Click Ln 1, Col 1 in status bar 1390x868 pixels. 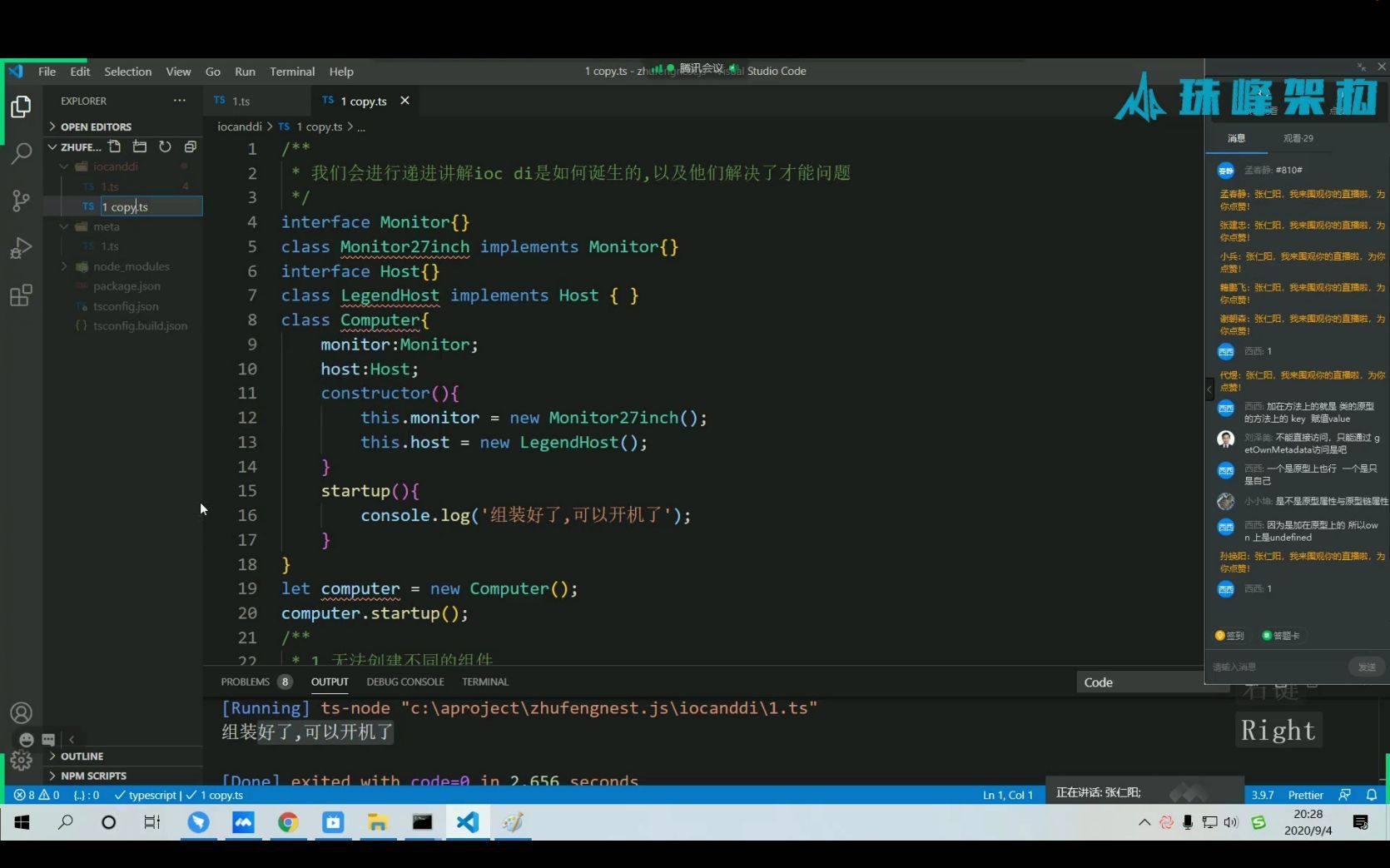(x=1007, y=795)
